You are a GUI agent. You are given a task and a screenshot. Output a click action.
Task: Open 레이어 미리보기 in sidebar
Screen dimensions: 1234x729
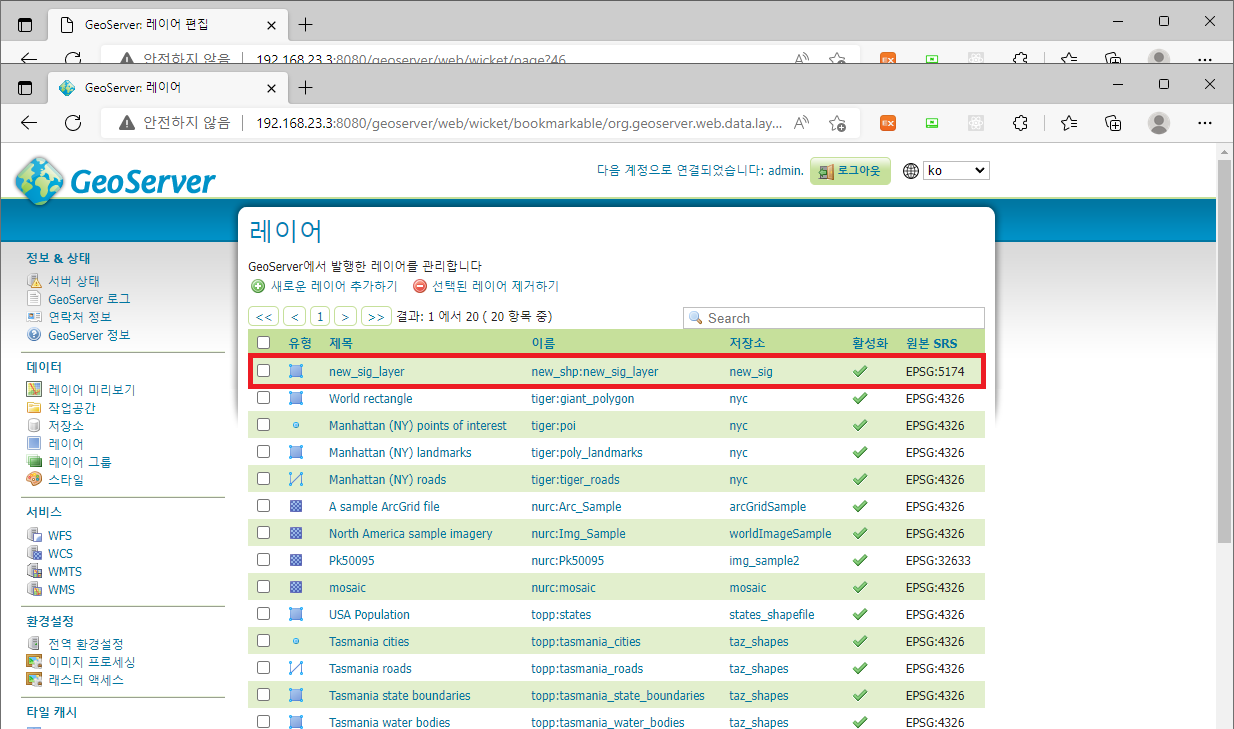pos(91,390)
